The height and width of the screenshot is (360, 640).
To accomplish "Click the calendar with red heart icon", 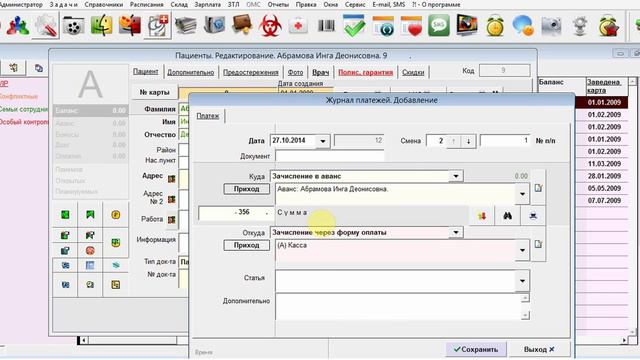I will tap(411, 26).
